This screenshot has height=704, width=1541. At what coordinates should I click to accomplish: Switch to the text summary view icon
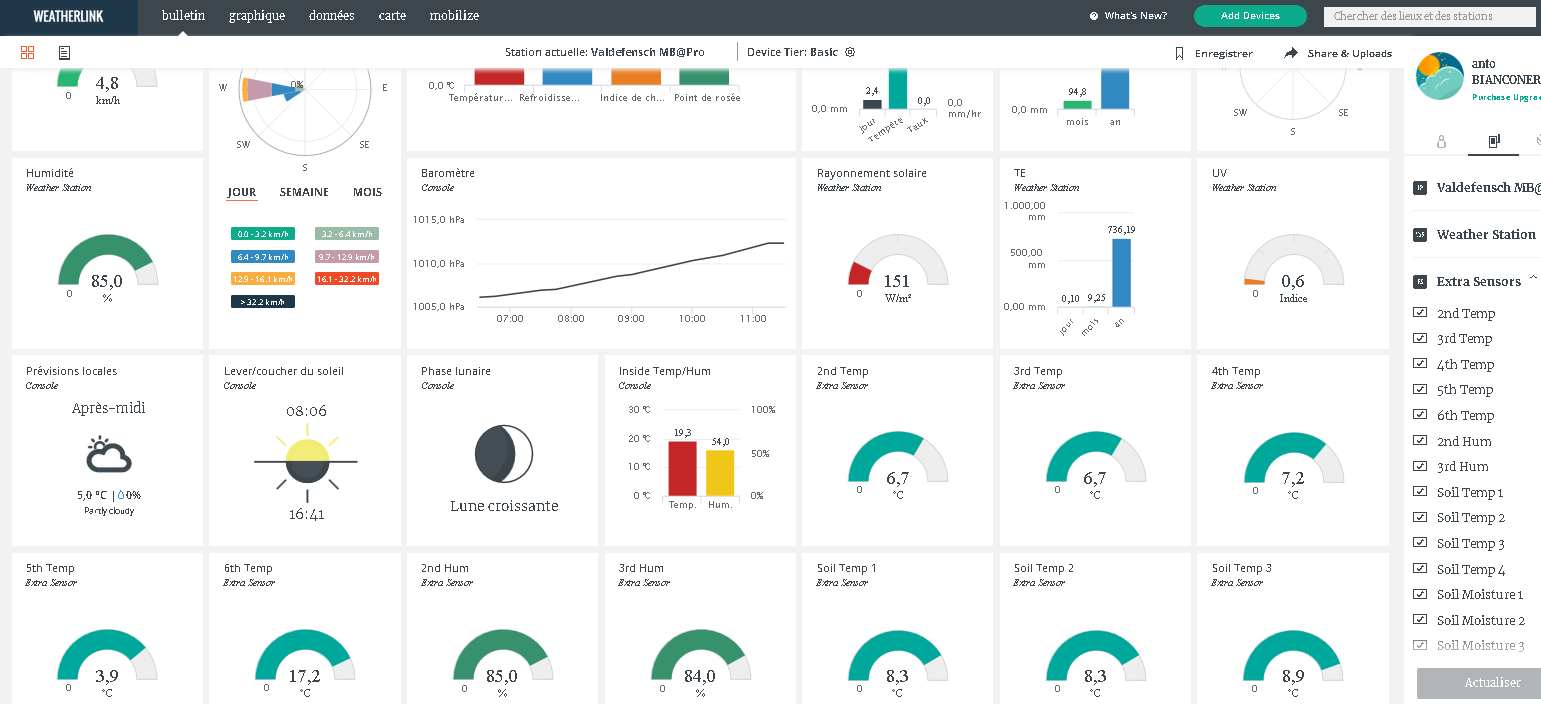[64, 52]
